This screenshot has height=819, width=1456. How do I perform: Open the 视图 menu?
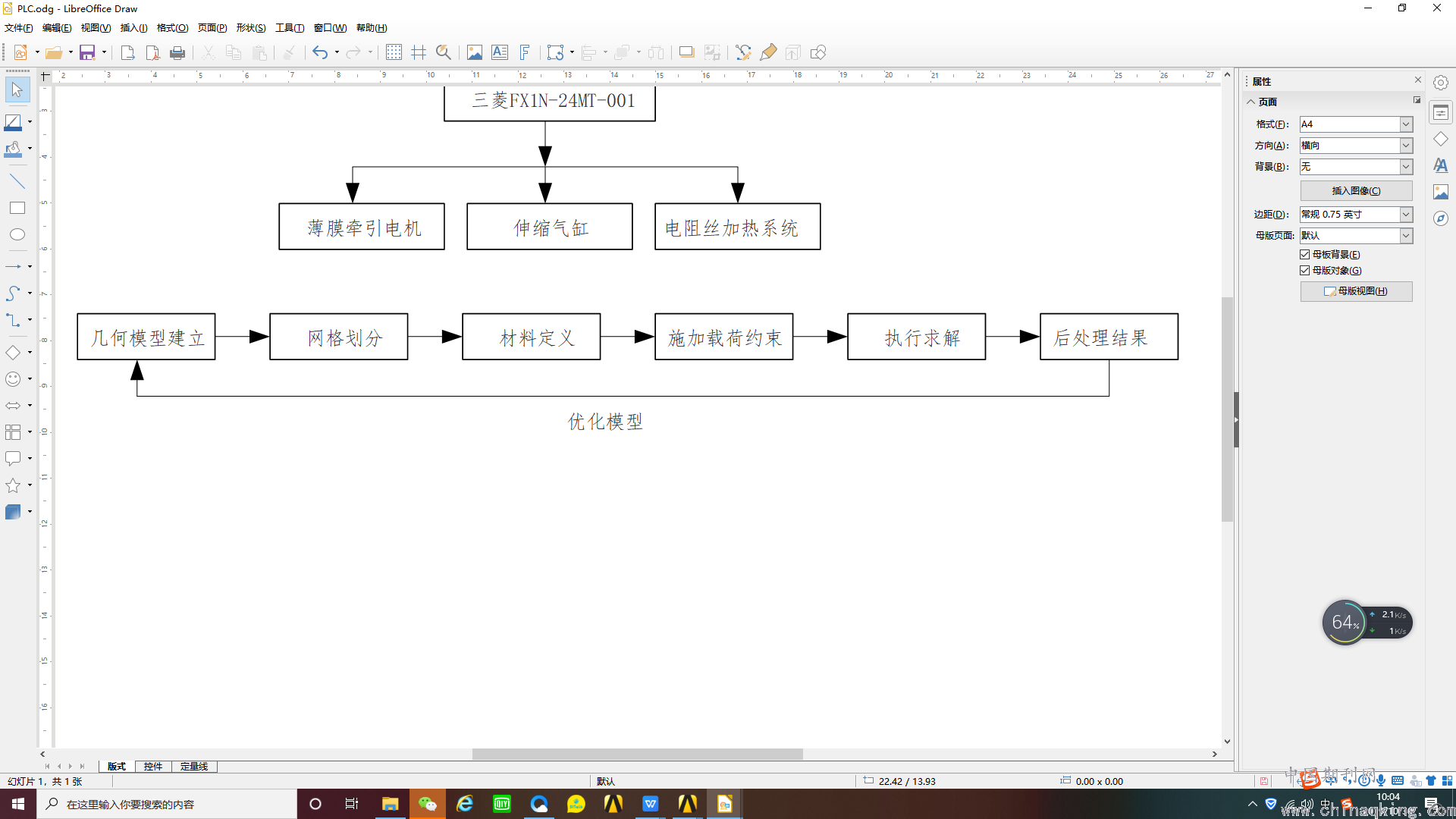pos(96,28)
